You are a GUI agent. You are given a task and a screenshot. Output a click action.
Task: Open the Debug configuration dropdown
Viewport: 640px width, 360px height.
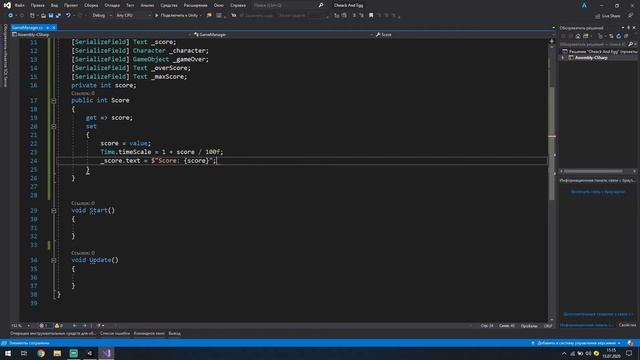click(x=101, y=16)
